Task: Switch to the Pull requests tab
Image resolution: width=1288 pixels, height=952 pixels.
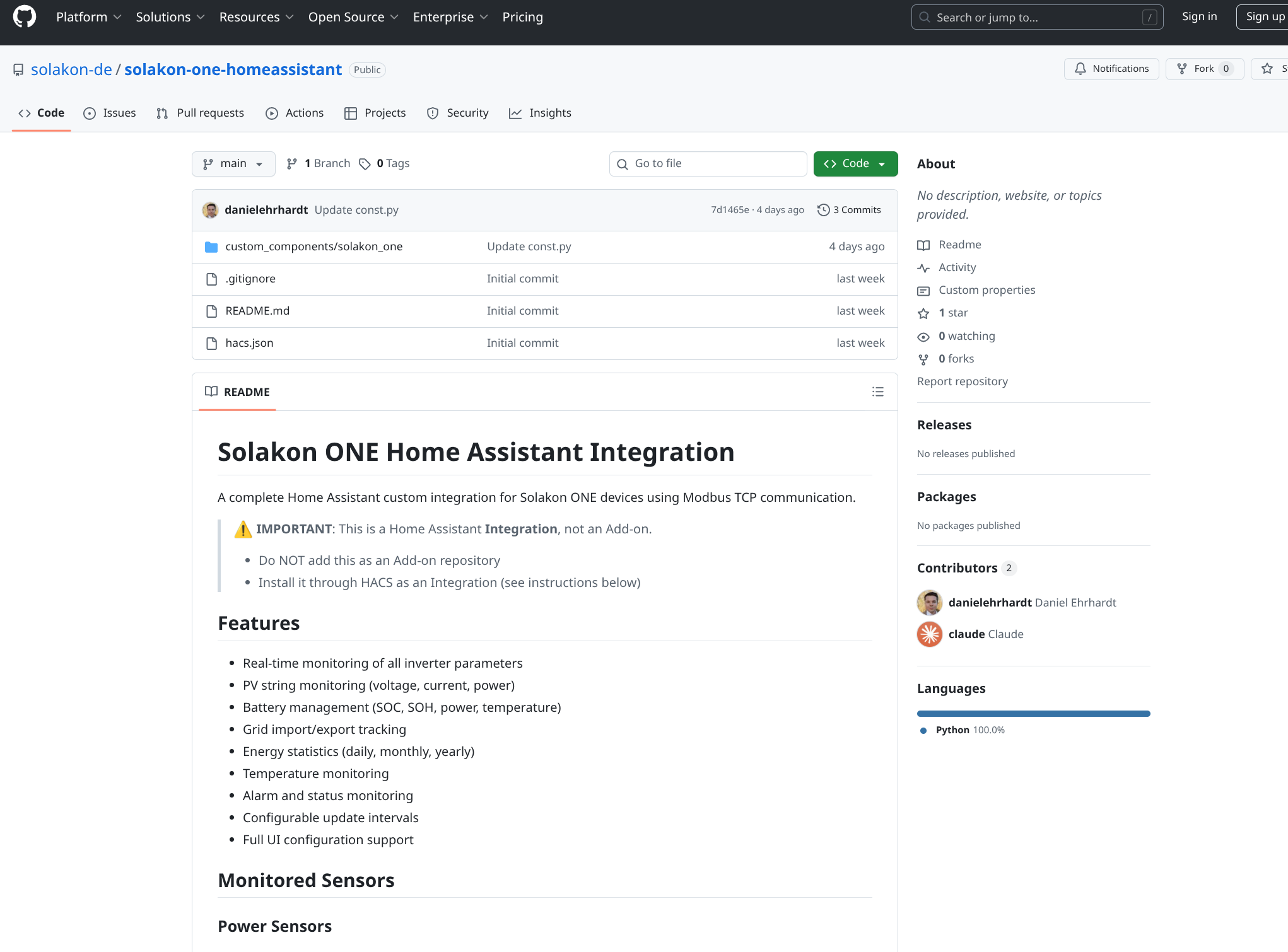Action: coord(200,113)
